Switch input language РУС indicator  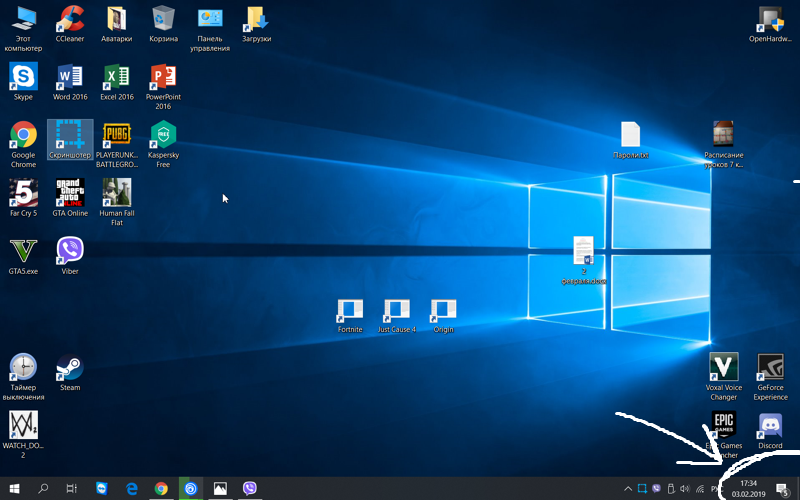[x=716, y=489]
